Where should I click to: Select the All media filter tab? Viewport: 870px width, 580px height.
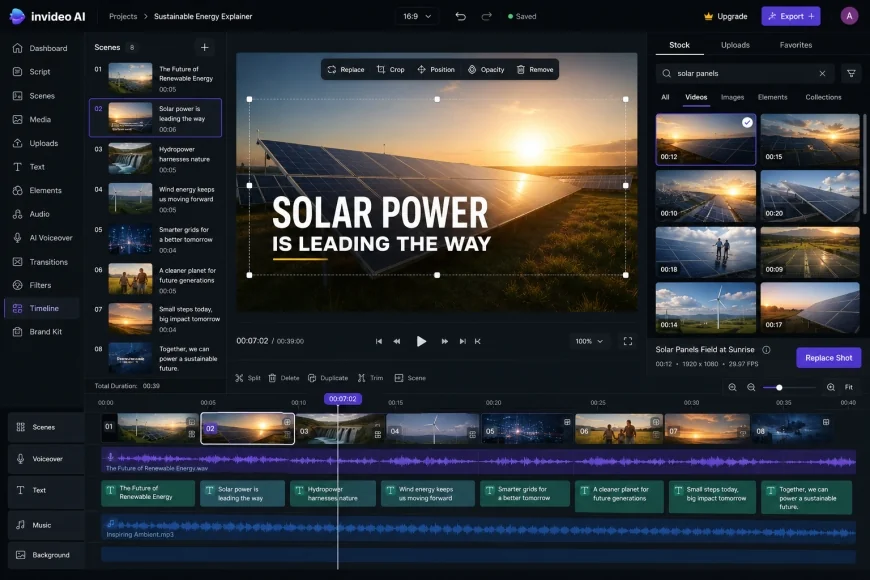pyautogui.click(x=665, y=97)
